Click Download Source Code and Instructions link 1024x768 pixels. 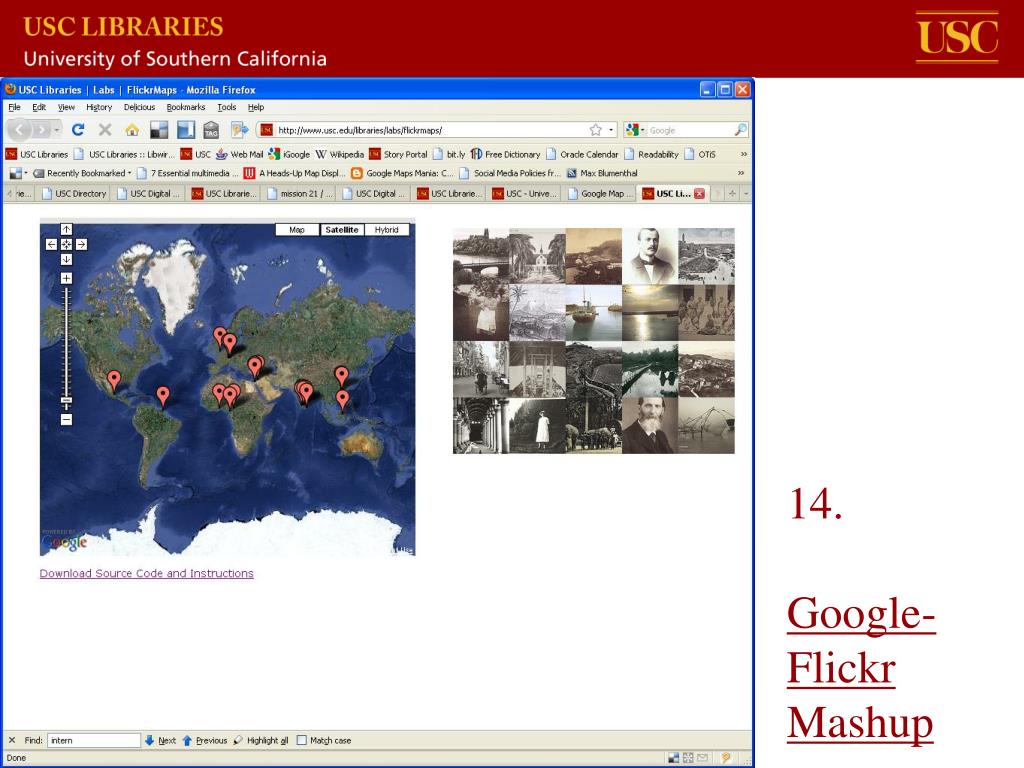146,573
